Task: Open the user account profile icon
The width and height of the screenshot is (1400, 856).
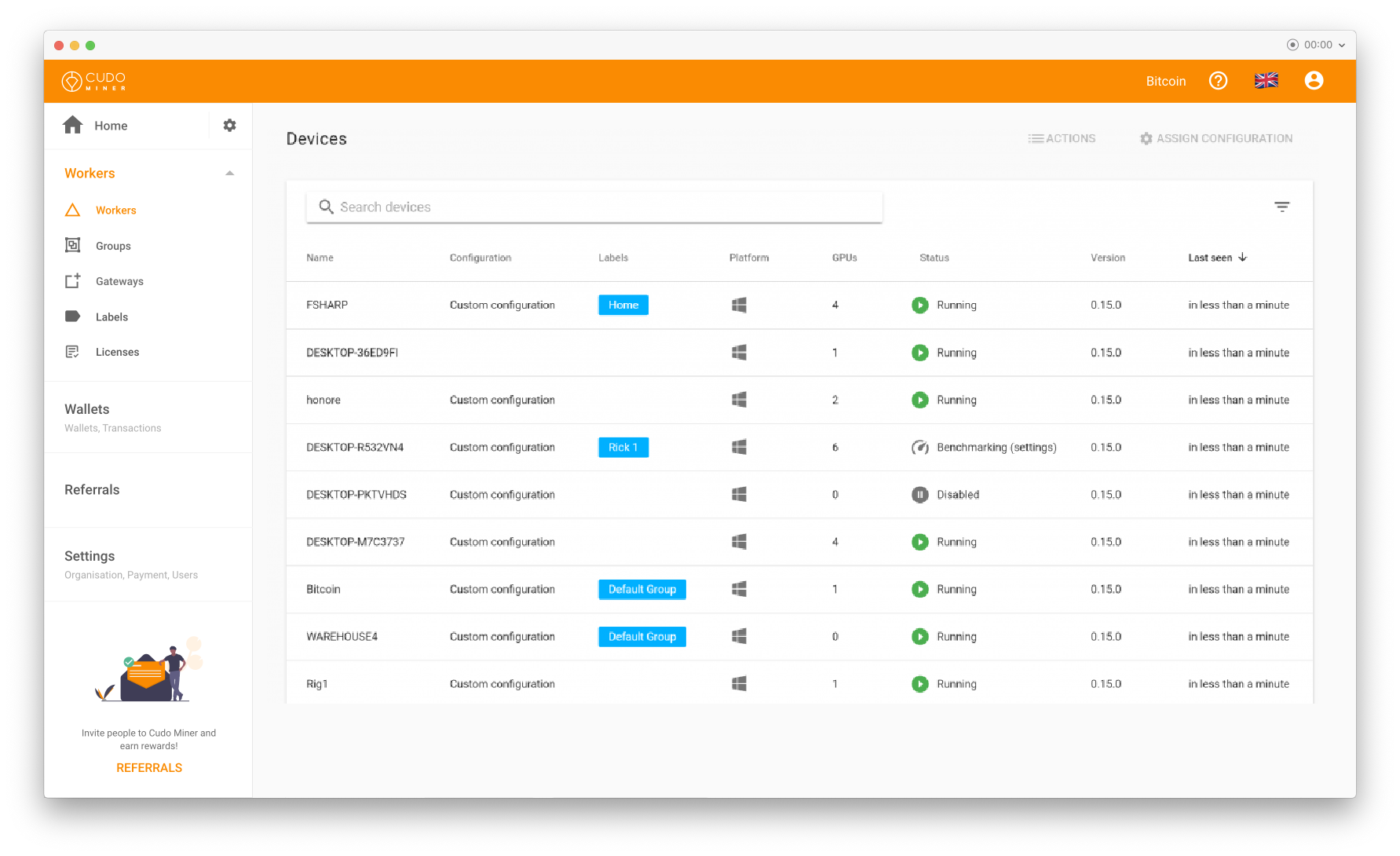Action: coord(1314,80)
